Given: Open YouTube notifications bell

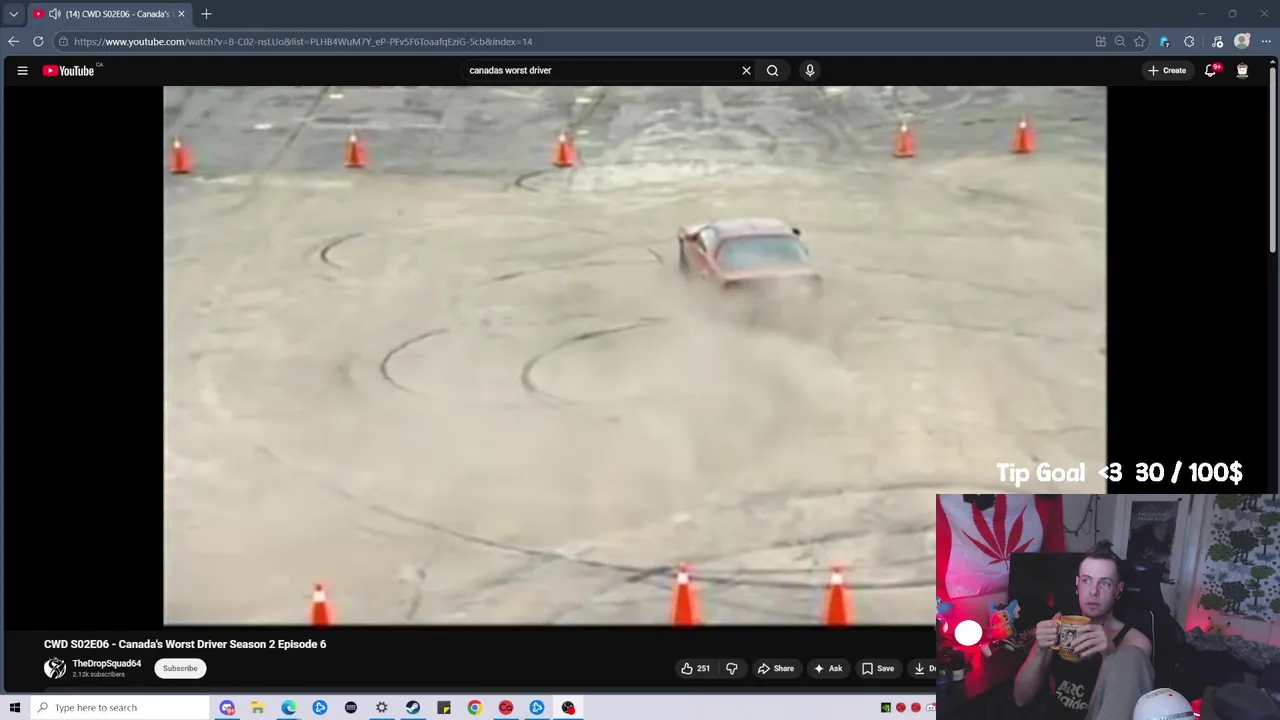Looking at the screenshot, I should click(x=1211, y=70).
